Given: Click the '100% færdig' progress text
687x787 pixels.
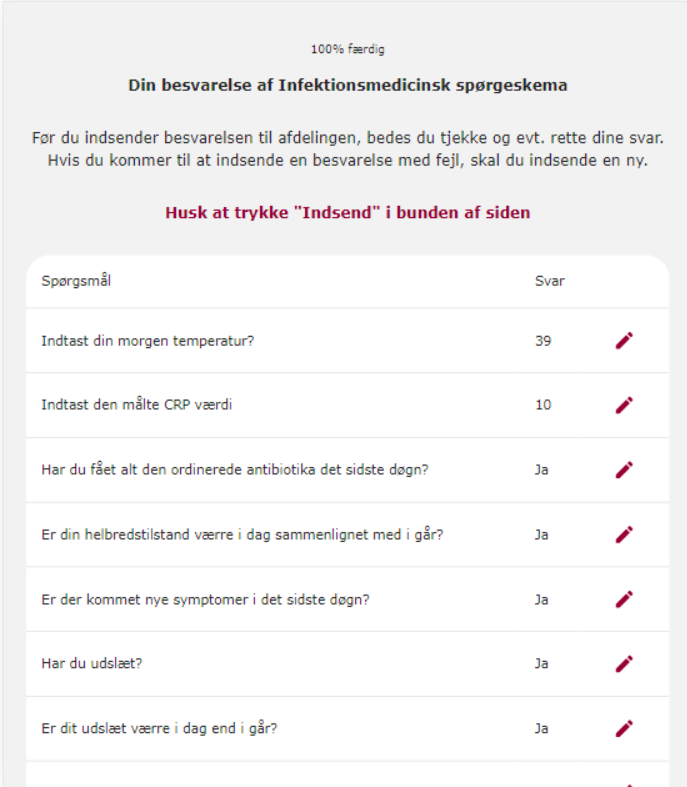Looking at the screenshot, I should pyautogui.click(x=347, y=49).
